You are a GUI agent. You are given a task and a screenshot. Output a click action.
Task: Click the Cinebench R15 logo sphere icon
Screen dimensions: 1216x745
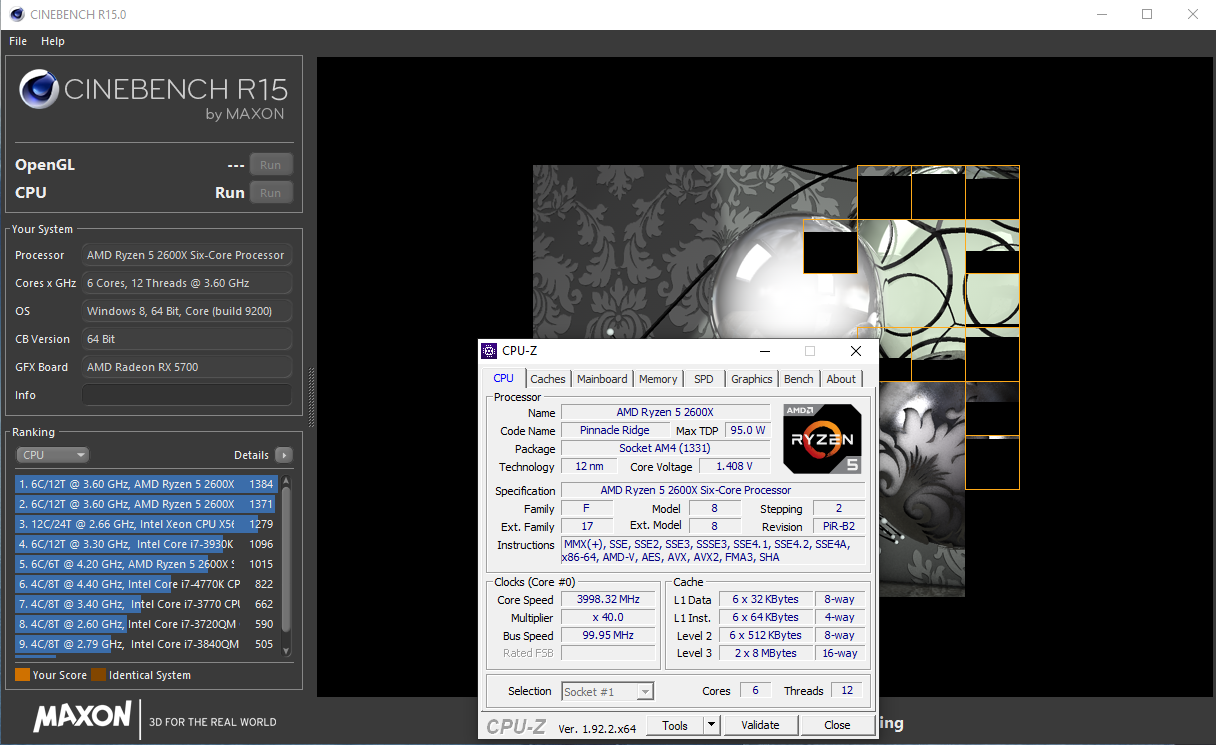[39, 90]
